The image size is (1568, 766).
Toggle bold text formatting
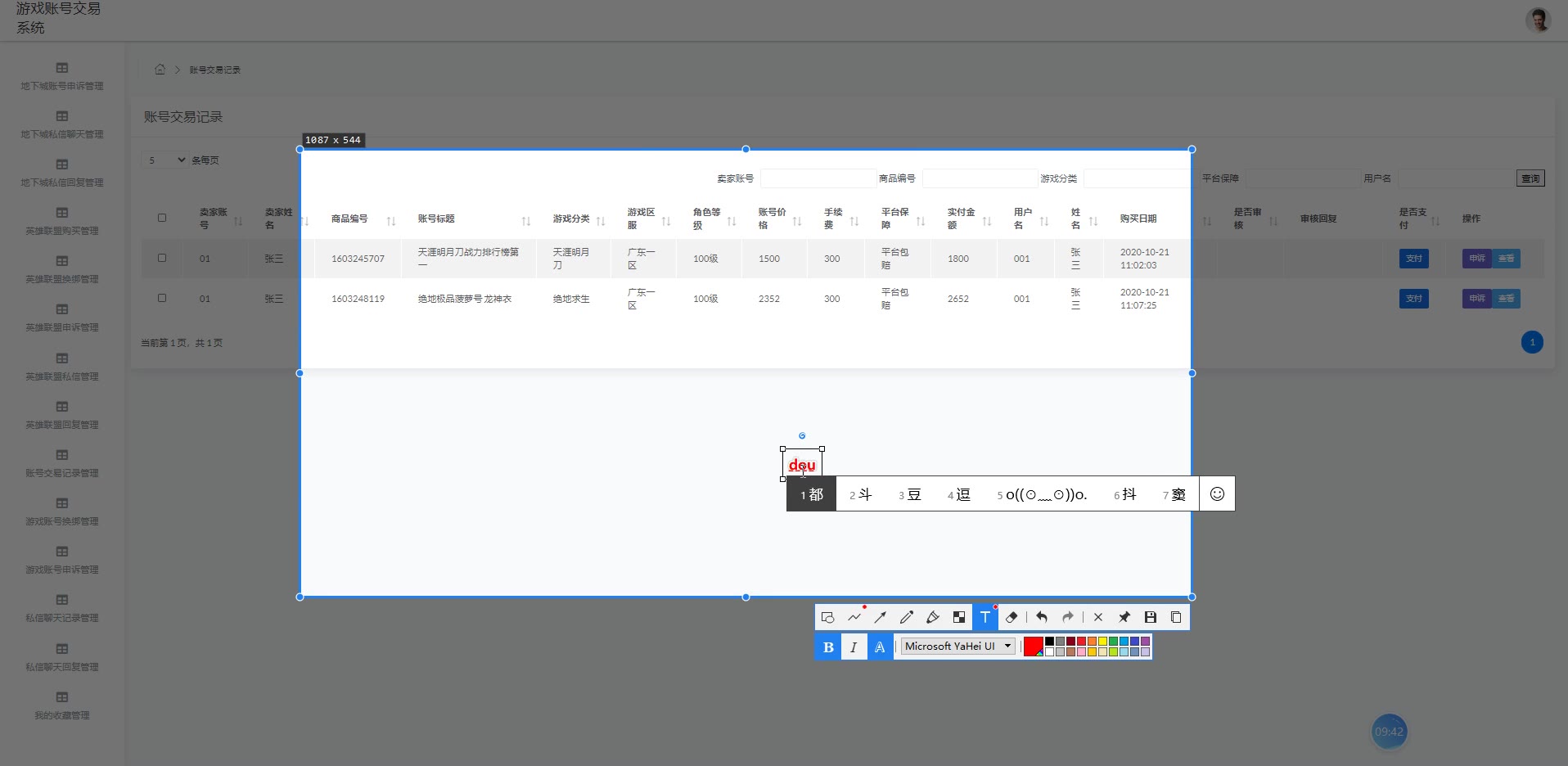[x=828, y=647]
